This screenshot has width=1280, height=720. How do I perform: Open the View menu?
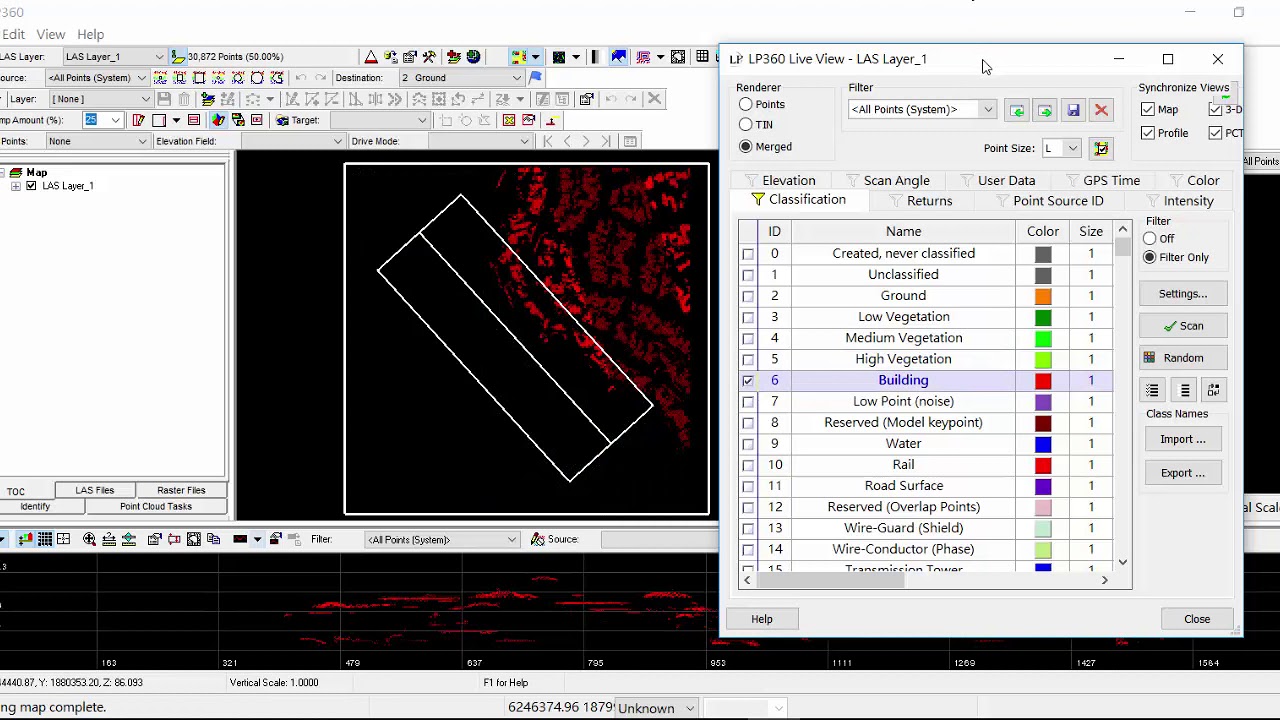tap(51, 34)
